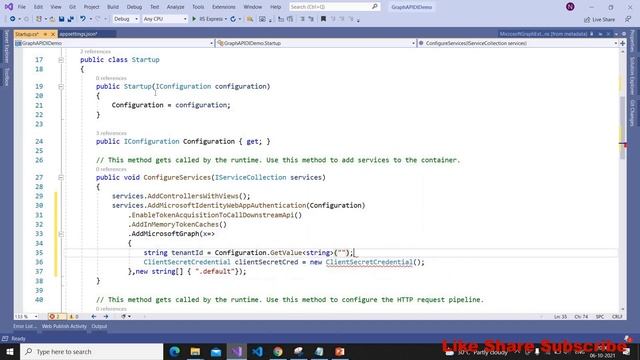Open the Error List panel tab

24,326
